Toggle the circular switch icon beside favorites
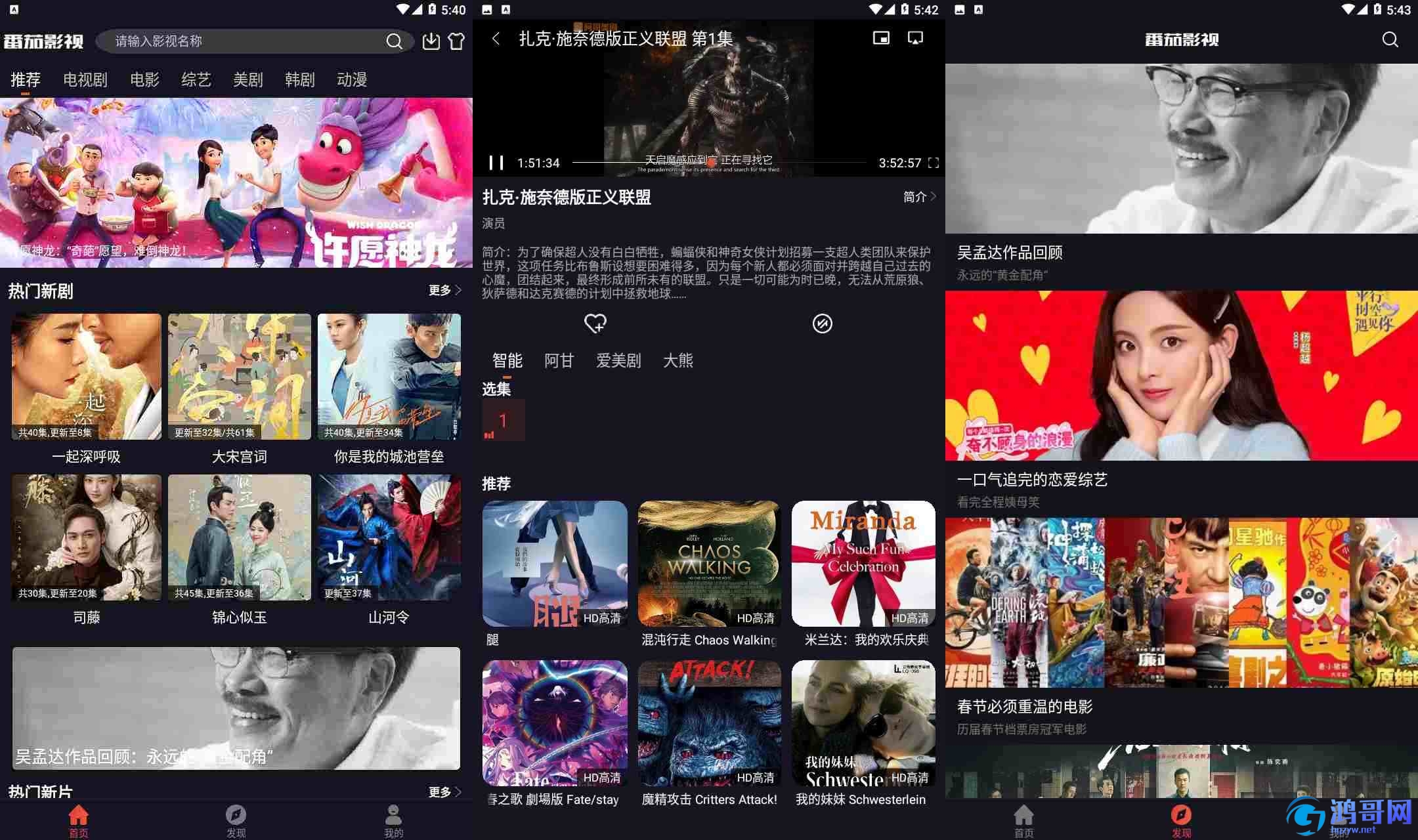Screen dimensions: 1418x840 point(822,323)
